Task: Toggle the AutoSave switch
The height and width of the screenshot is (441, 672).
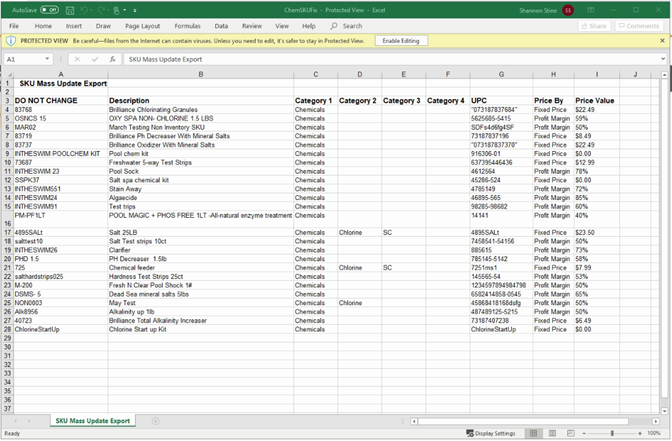Action: coord(49,10)
